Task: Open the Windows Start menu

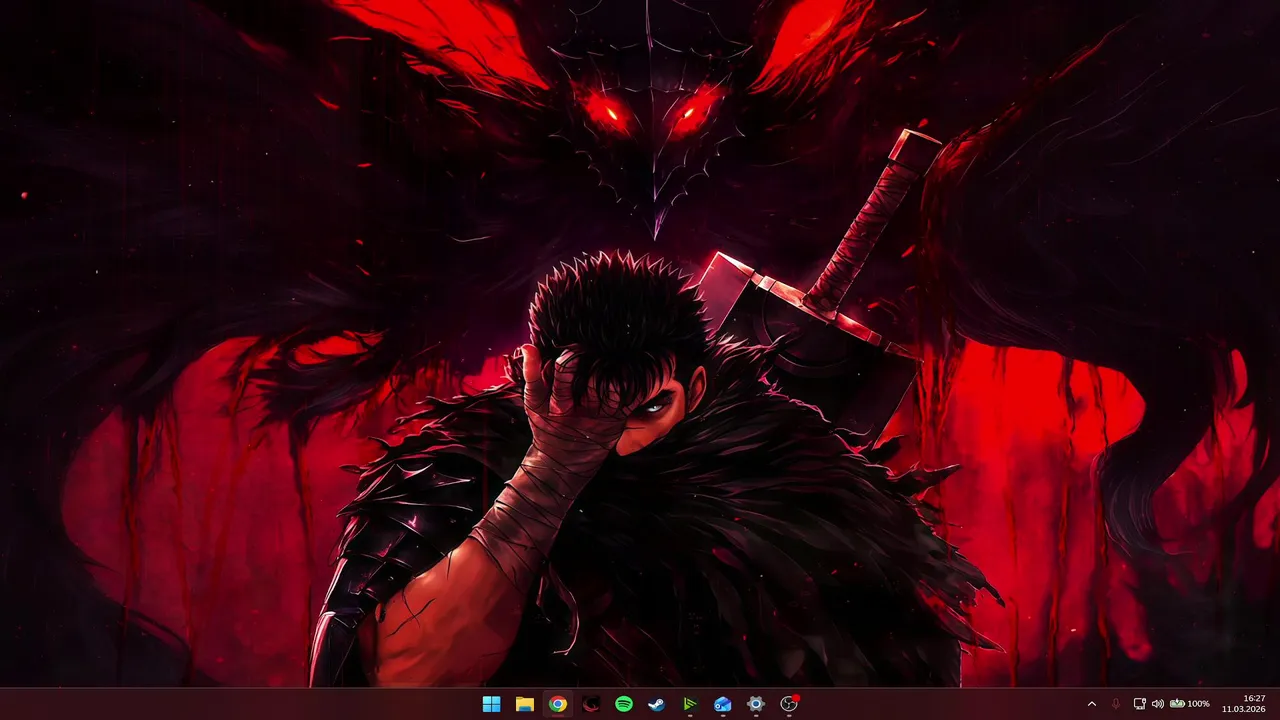Action: click(x=491, y=704)
